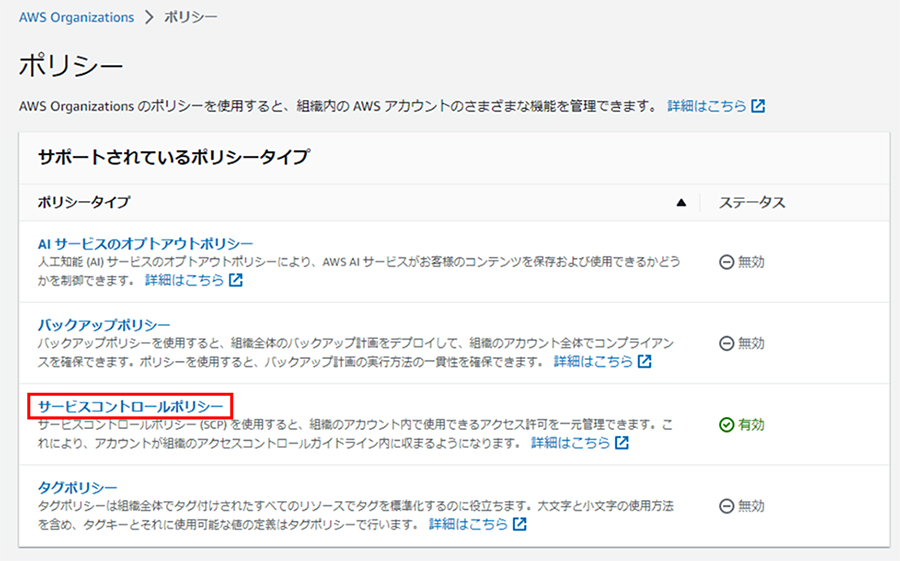This screenshot has width=900, height=561.
Task: Sort by the ポリシータイプ column header
Action: click(84, 202)
